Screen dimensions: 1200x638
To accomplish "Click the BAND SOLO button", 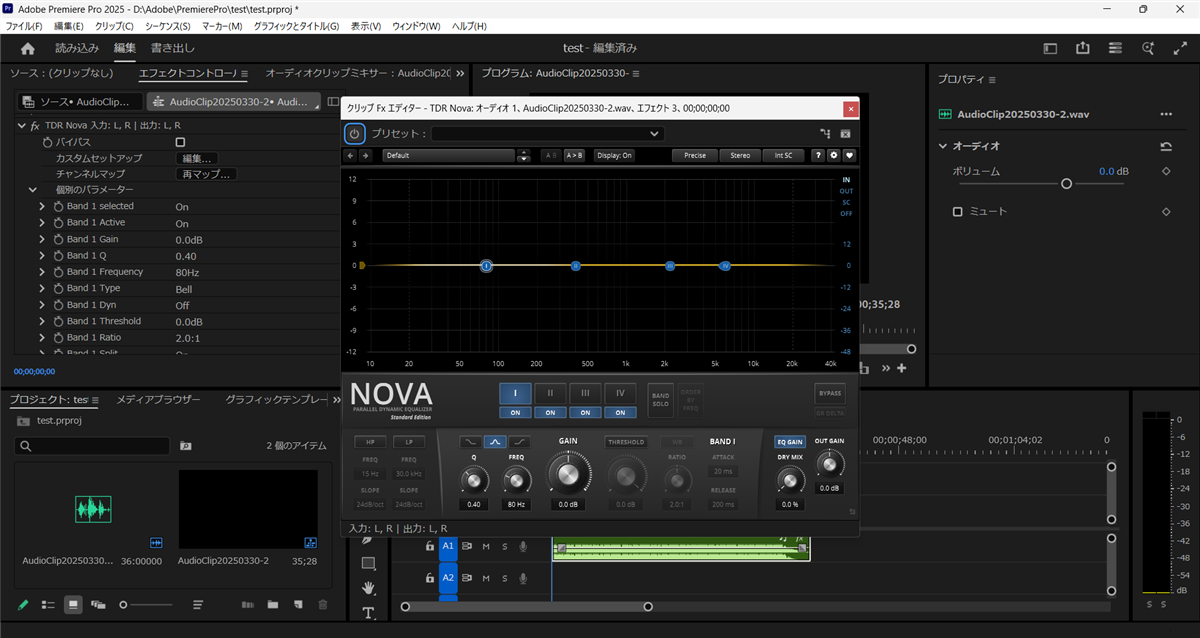I will click(660, 398).
